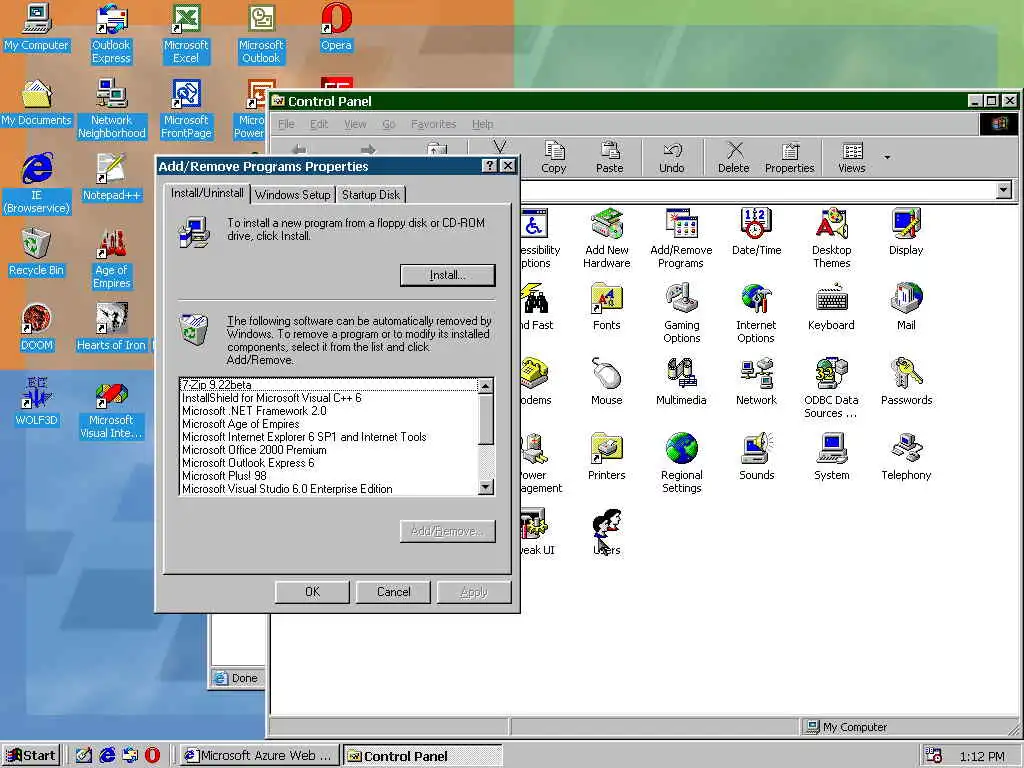Click OK in Add/Remove Programs dialog
The width and height of the screenshot is (1024, 768).
tap(312, 592)
